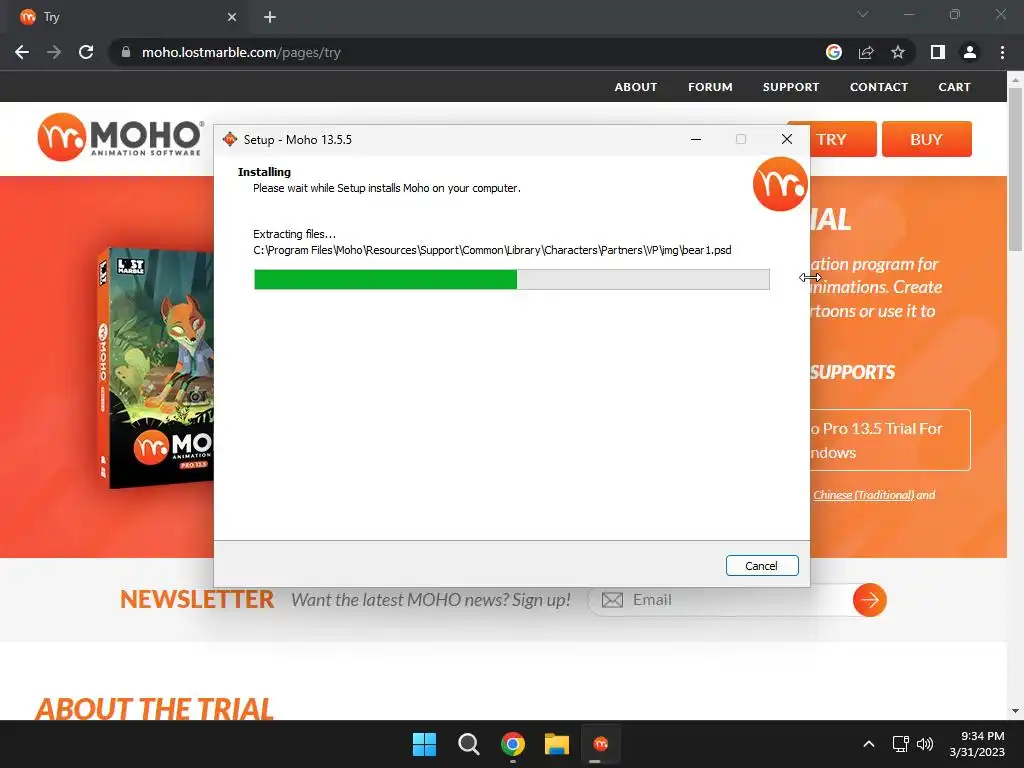
Task: Open the Windows Start menu
Action: (x=424, y=744)
